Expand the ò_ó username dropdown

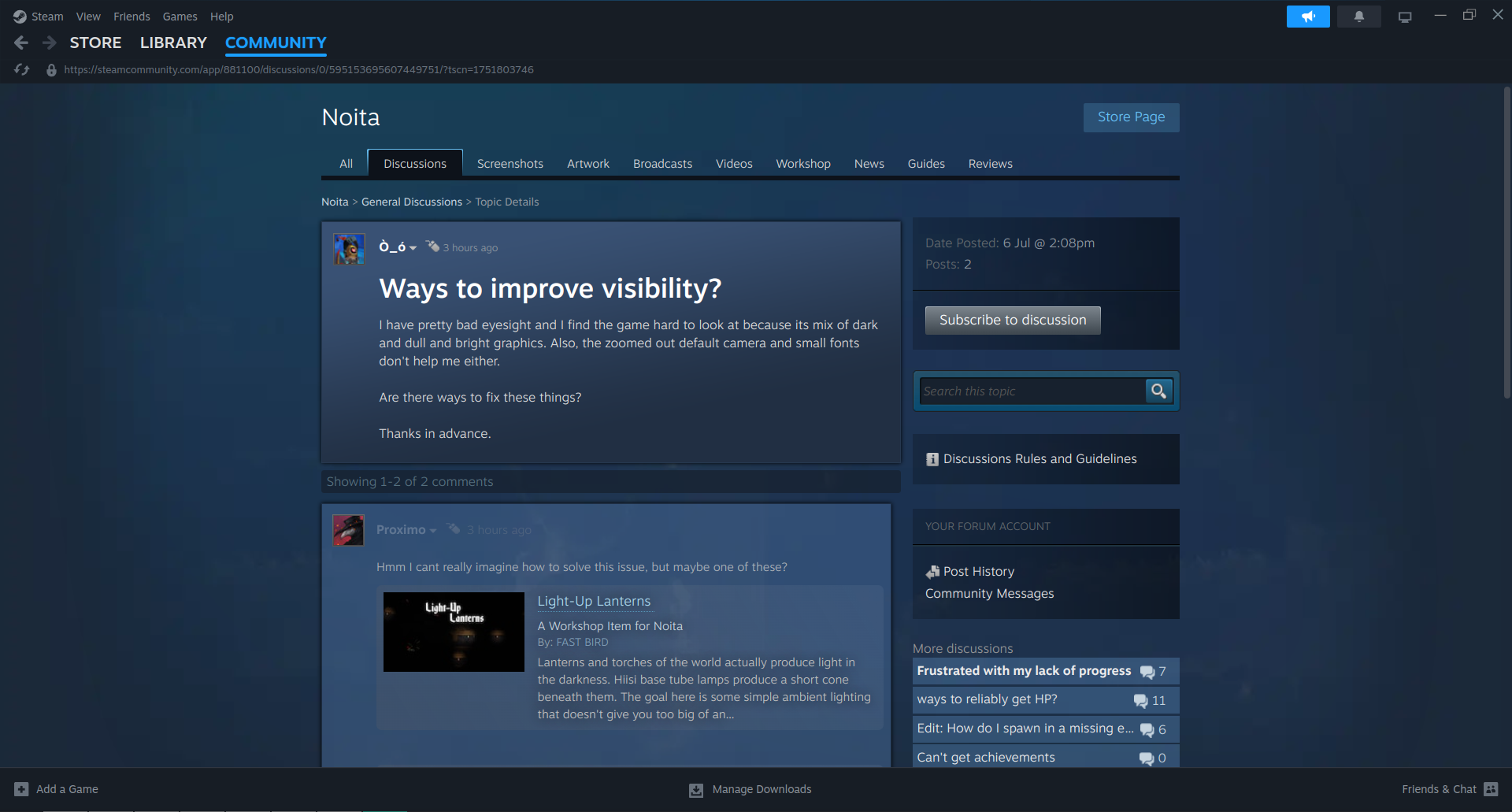pyautogui.click(x=413, y=248)
